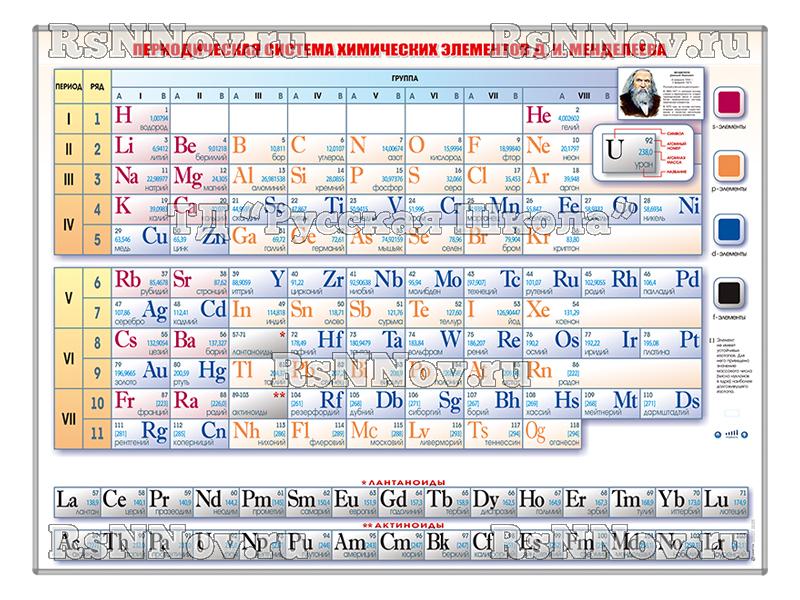Click the copper Cu element cell
Screen dimensions: 800x600
pyautogui.click(x=141, y=239)
